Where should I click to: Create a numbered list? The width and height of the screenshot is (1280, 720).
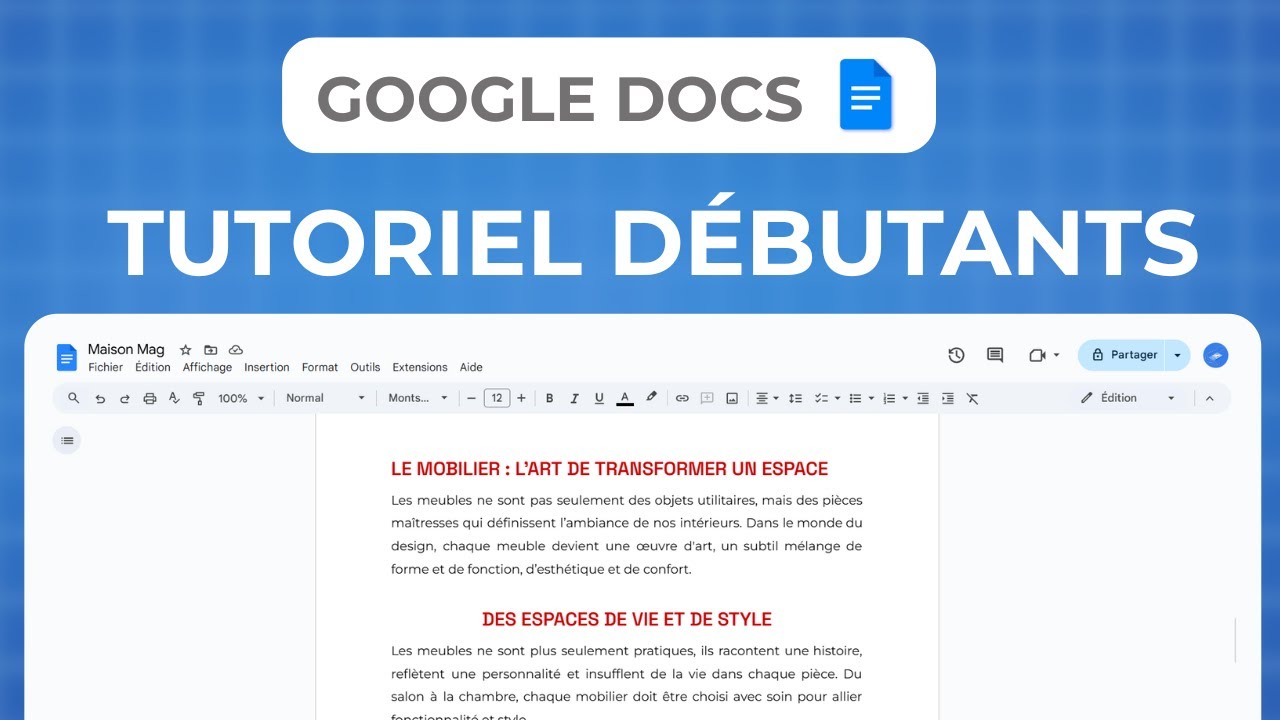(x=889, y=398)
